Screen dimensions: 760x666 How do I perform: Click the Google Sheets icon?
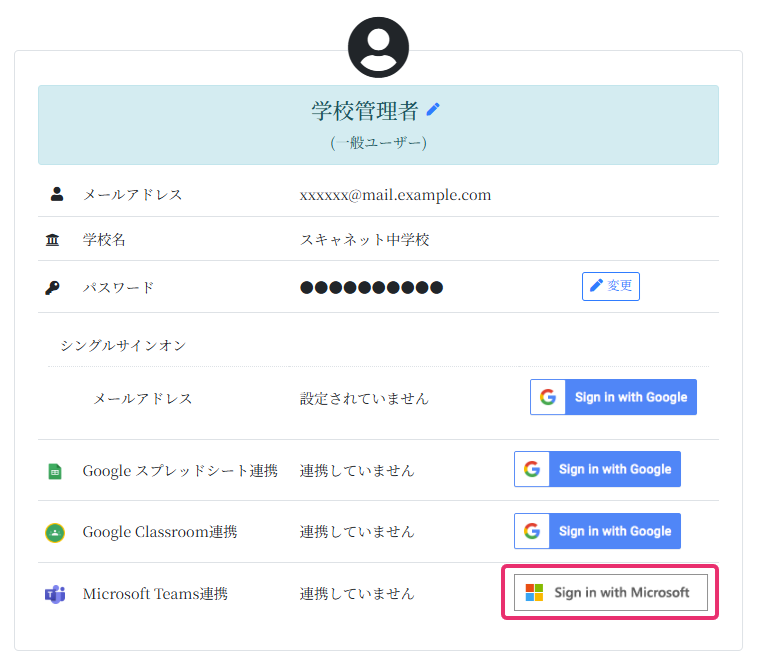pos(55,471)
